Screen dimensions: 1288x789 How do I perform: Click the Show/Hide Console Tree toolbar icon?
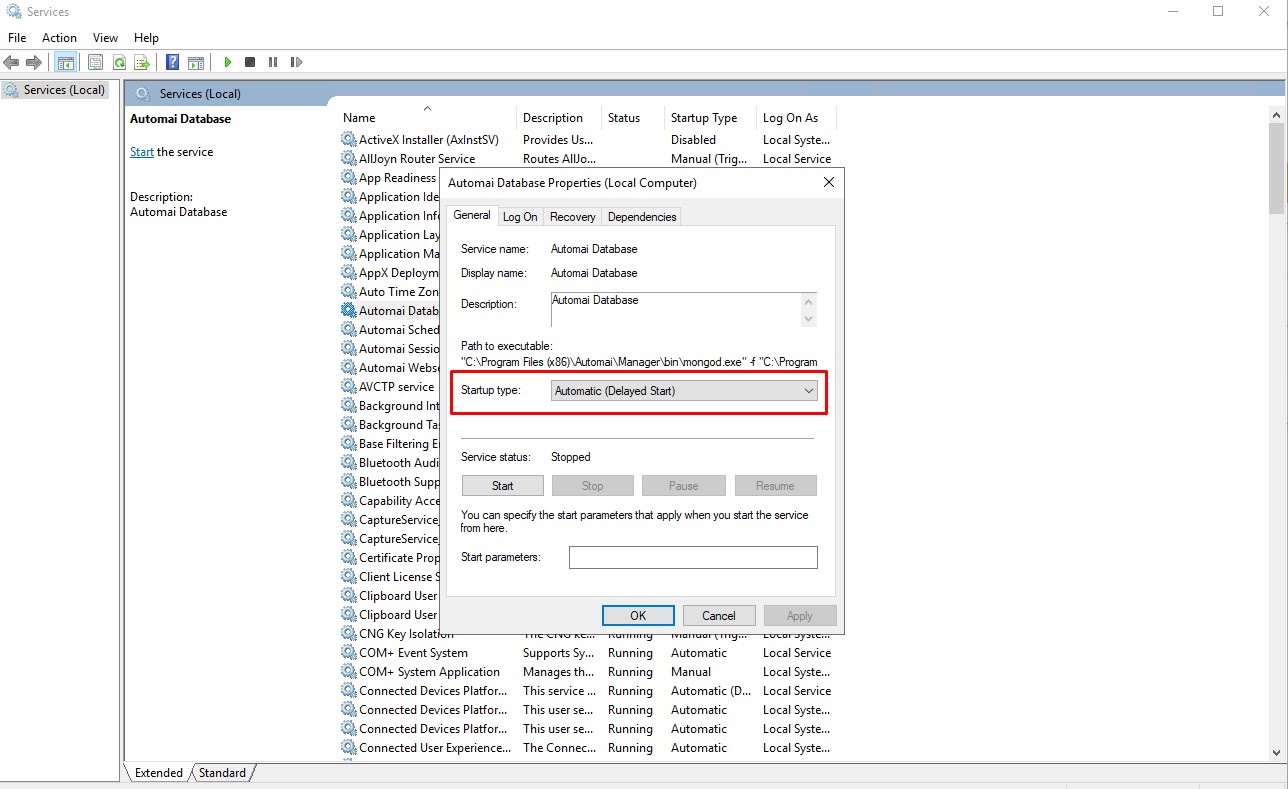coord(65,62)
